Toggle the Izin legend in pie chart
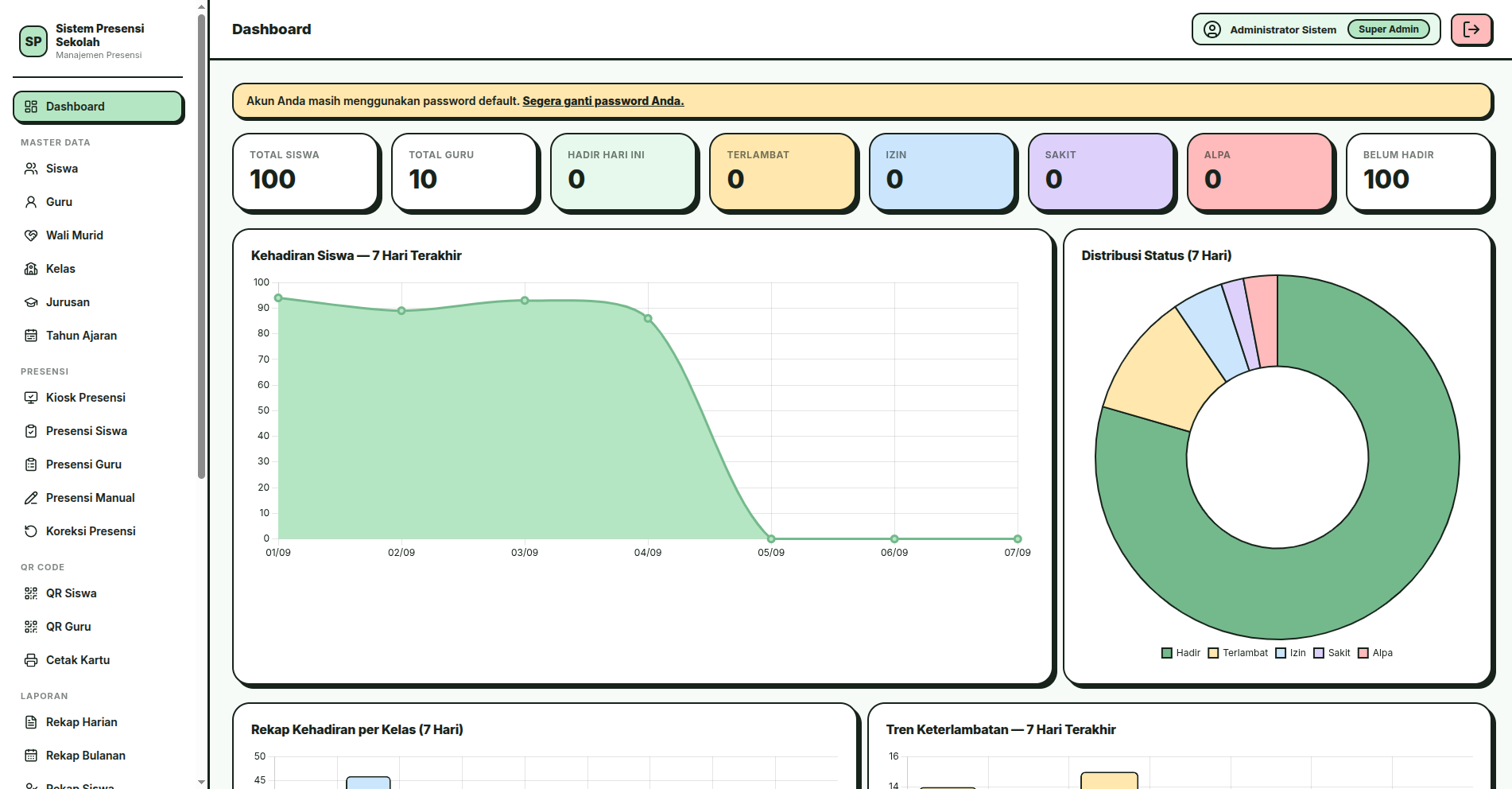Screen dimensions: 1512x789 point(1290,653)
